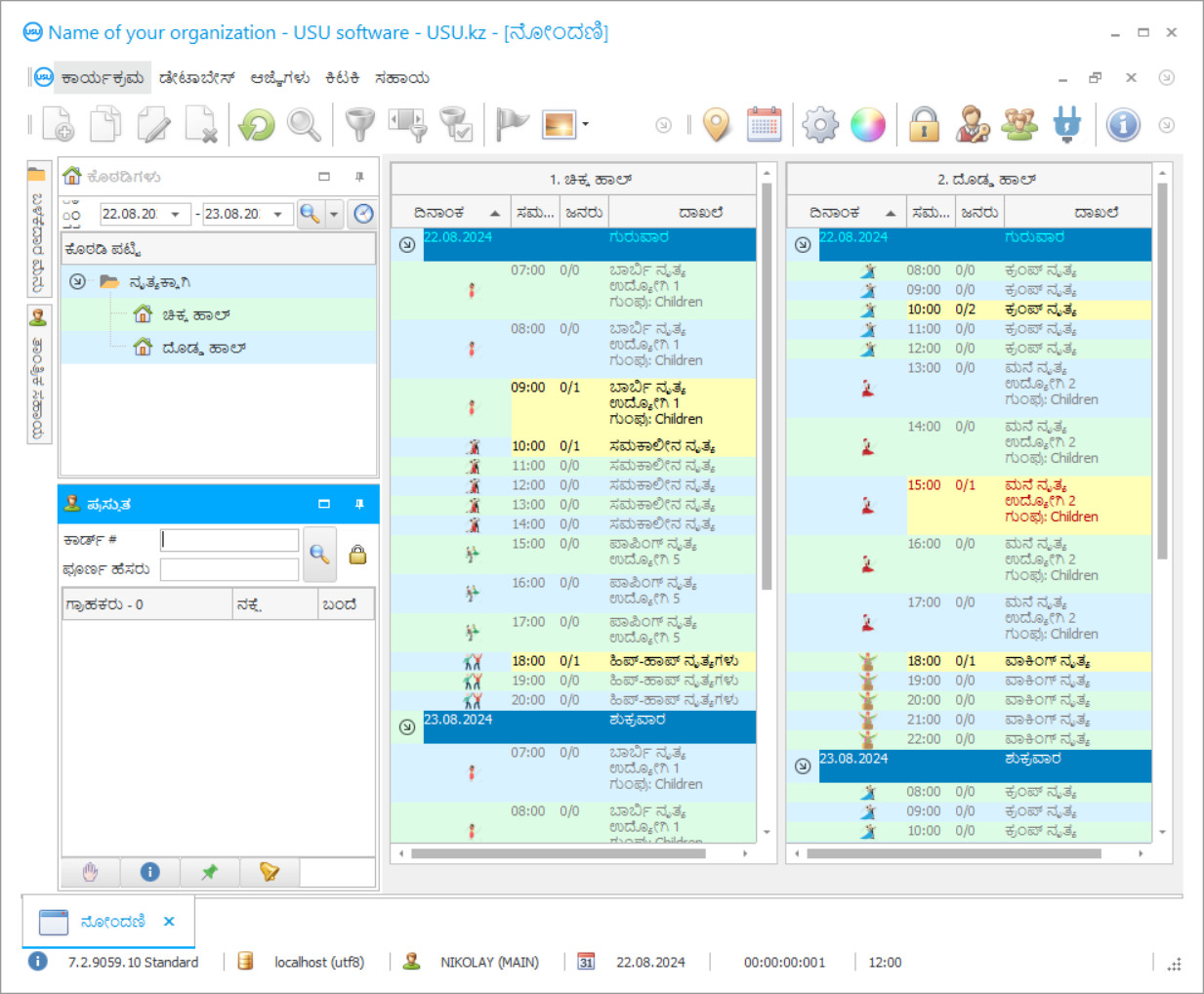This screenshot has height=994, width=1204.
Task: Maximize the rooms panel
Action: pos(324,177)
